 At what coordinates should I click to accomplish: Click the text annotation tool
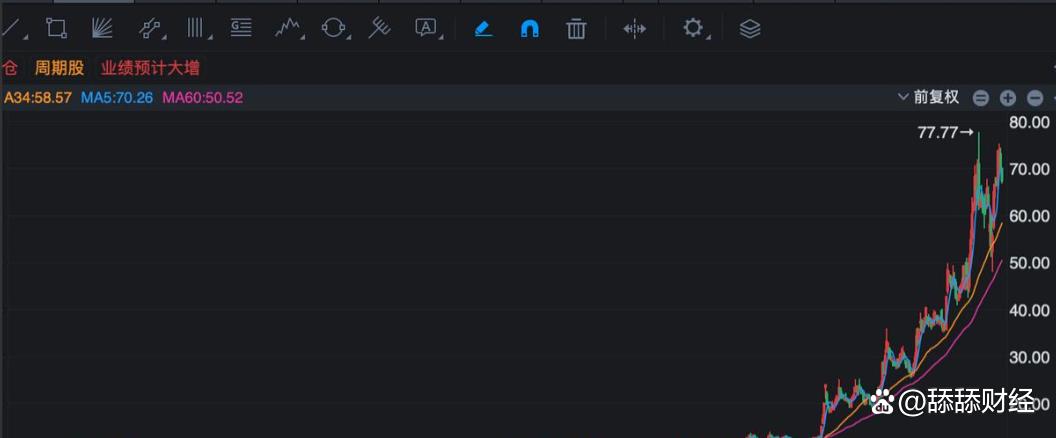[x=427, y=28]
